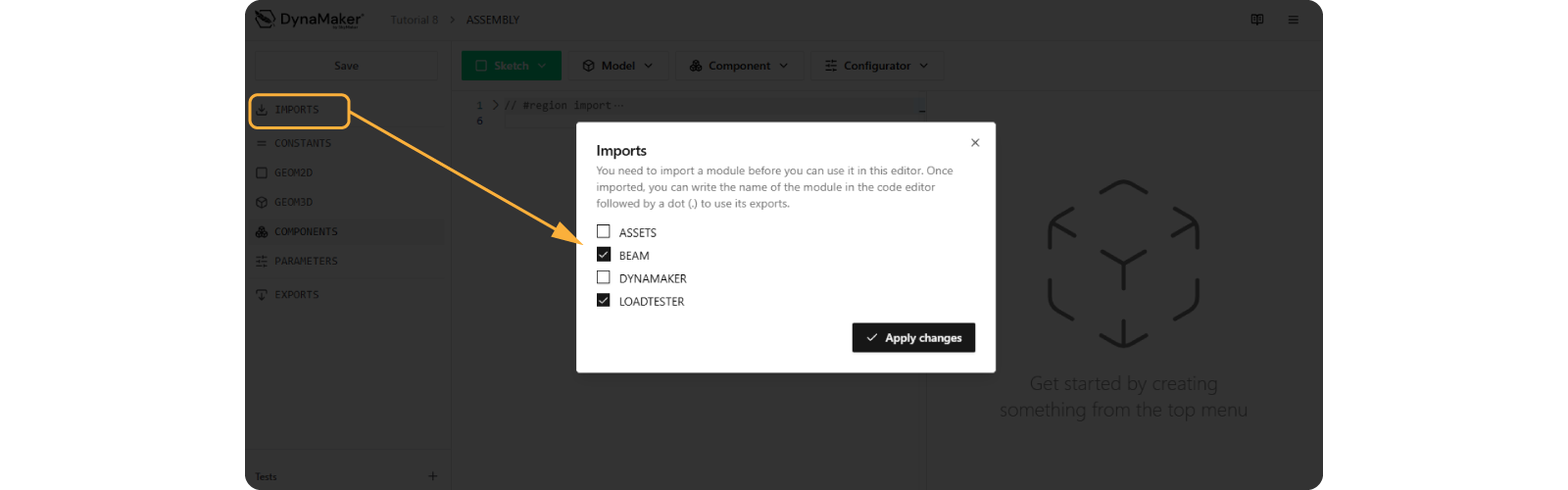Open the documentation book icon
This screenshot has width=1568, height=490.
point(1257,20)
